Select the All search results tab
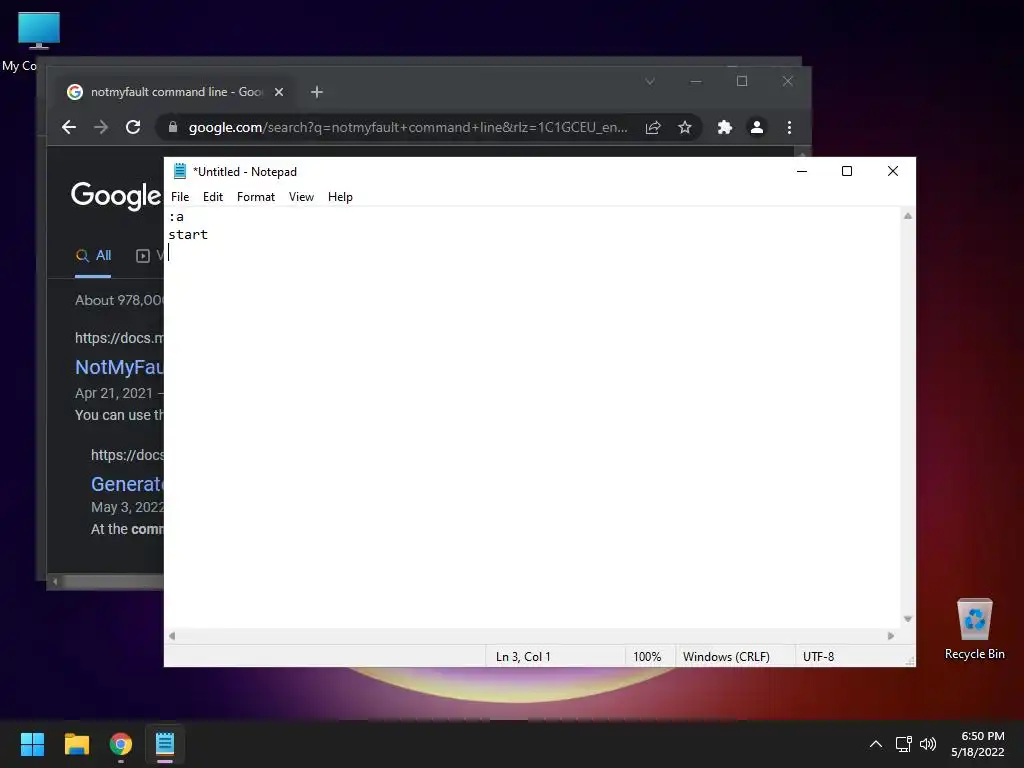The width and height of the screenshot is (1024, 768). pyautogui.click(x=93, y=255)
